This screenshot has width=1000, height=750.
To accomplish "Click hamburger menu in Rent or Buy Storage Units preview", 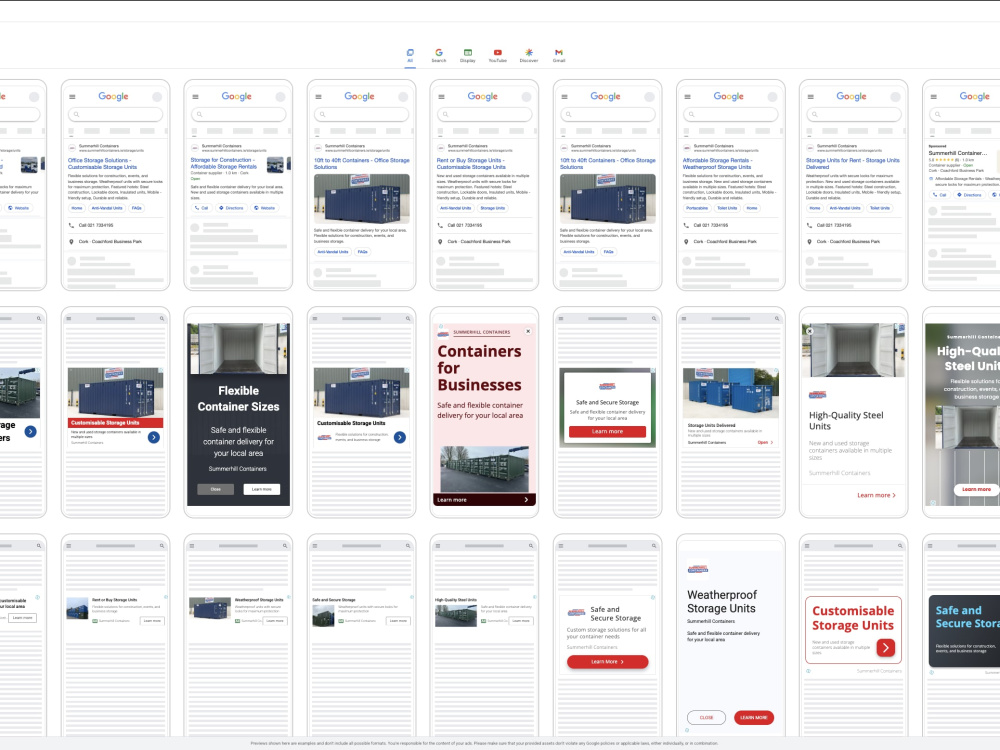I will click(x=441, y=97).
